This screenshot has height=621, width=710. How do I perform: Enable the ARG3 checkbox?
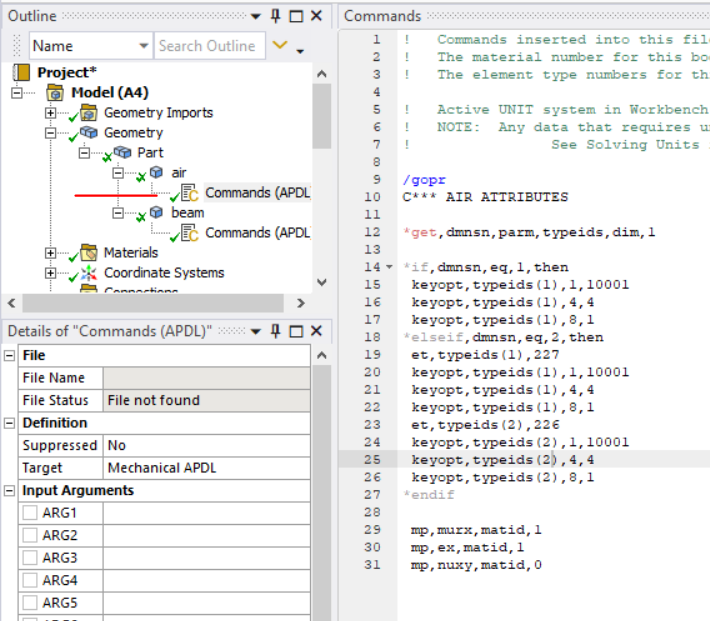[x=30, y=558]
